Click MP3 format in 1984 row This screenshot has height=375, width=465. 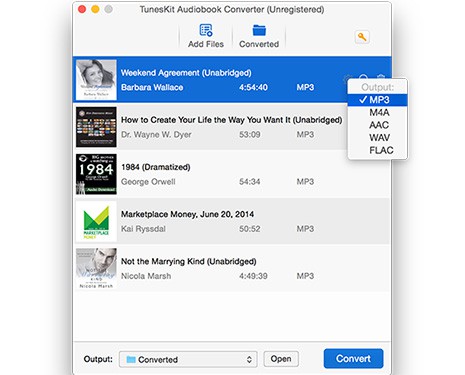305,182
